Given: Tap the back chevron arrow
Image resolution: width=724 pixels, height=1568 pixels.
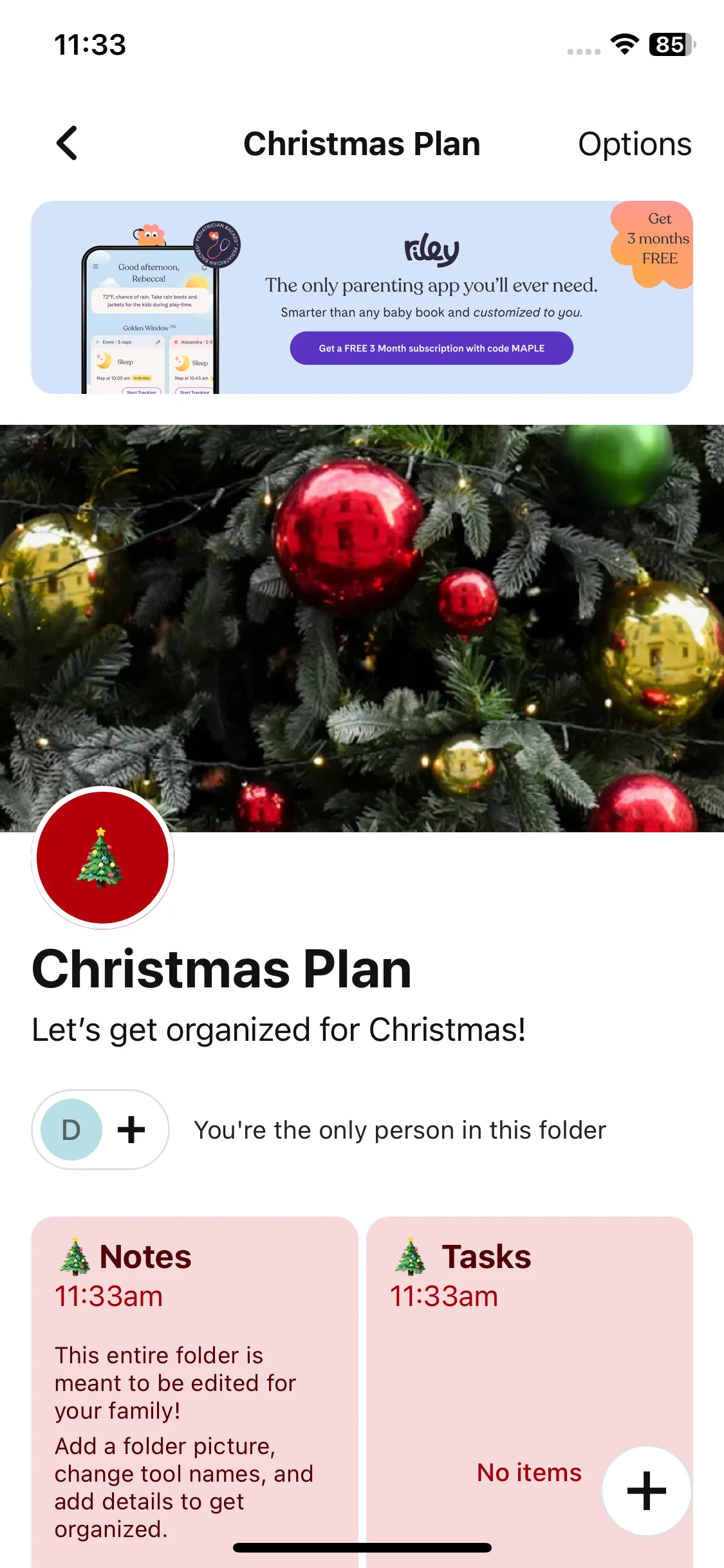Looking at the screenshot, I should (x=67, y=143).
